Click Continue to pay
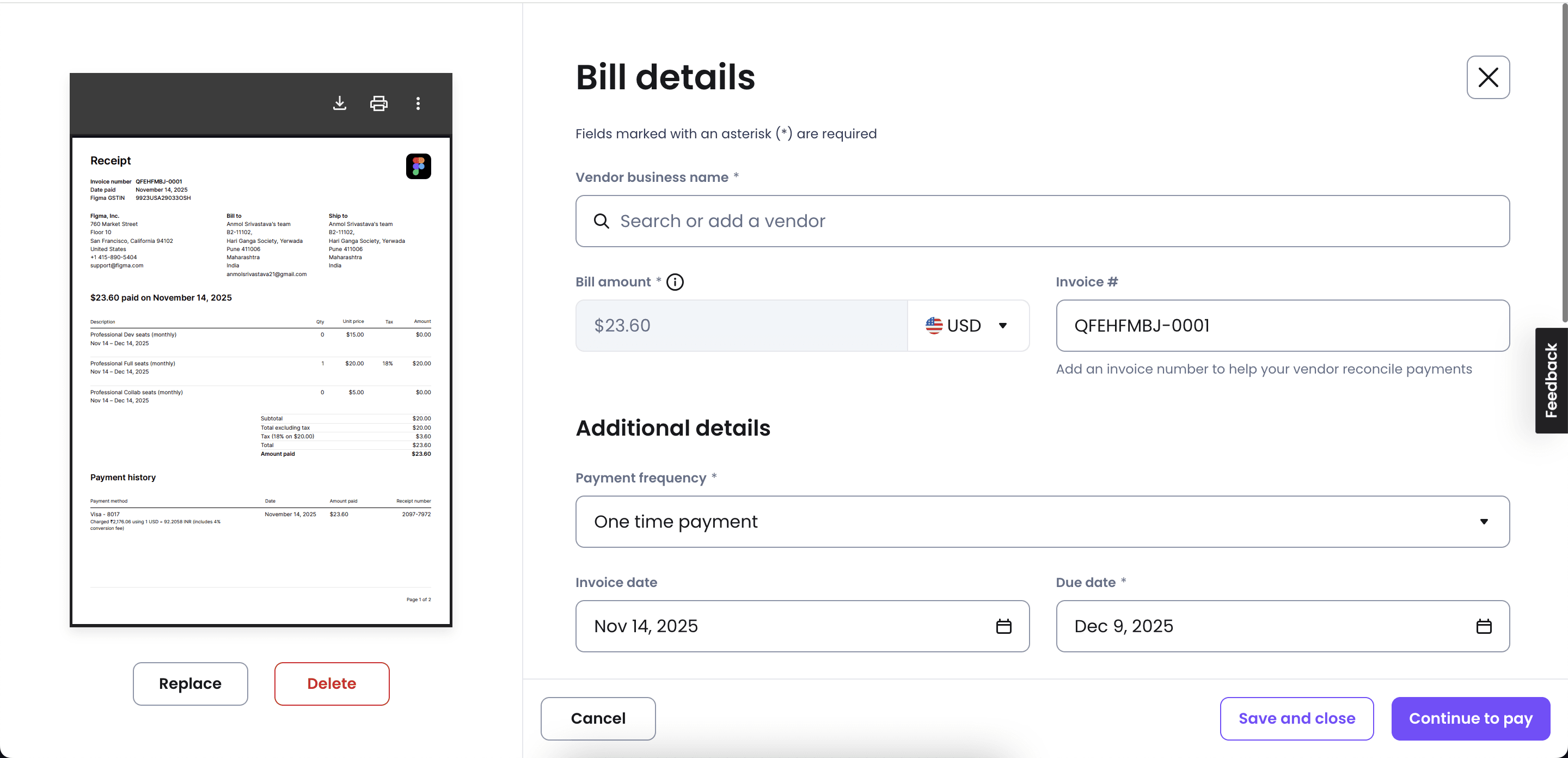Screen dimensions: 1568x758 (1470, 718)
